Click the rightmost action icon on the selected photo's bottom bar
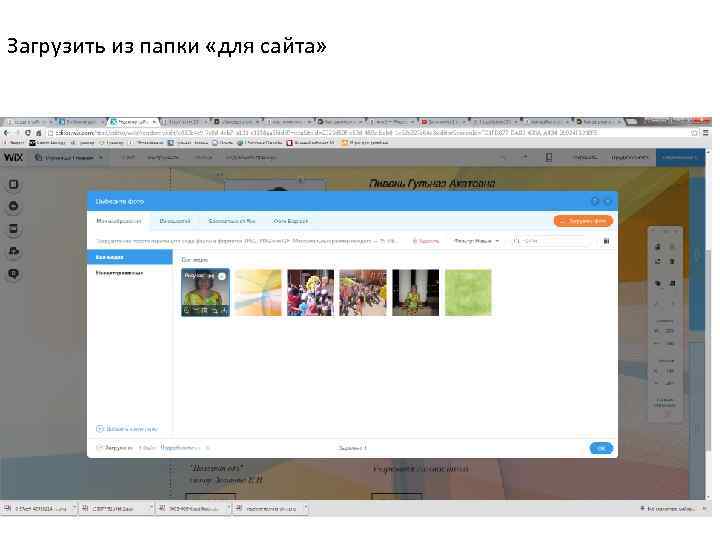The height and width of the screenshot is (540, 720). point(224,310)
